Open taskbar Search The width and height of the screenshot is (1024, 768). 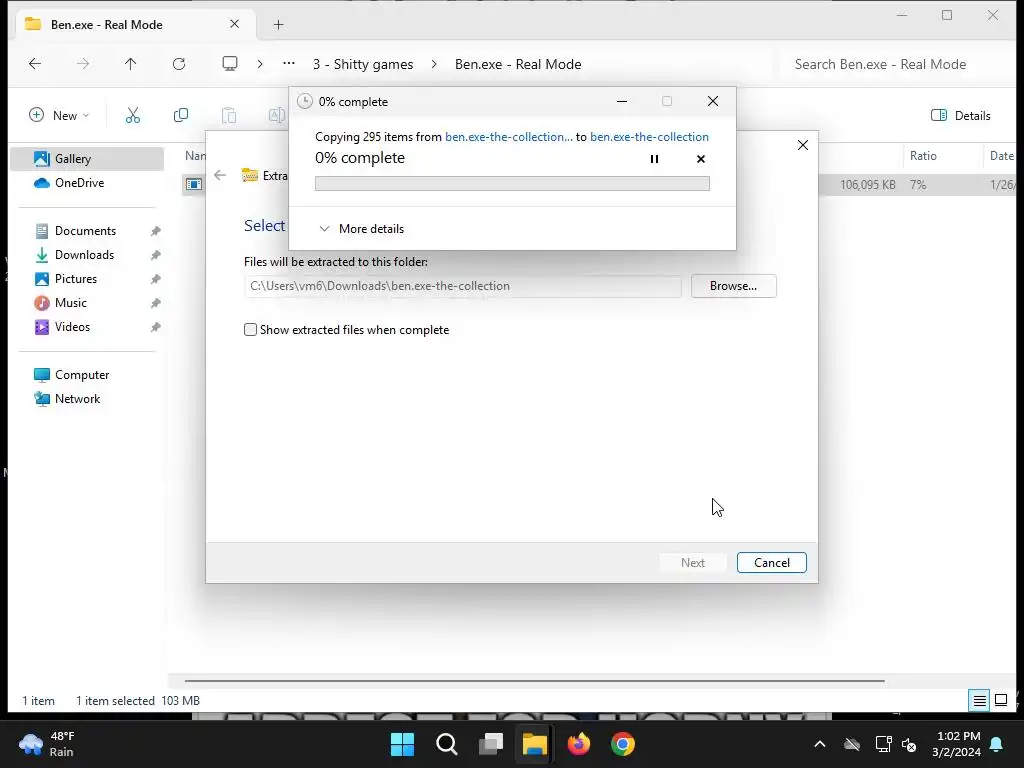pyautogui.click(x=447, y=744)
